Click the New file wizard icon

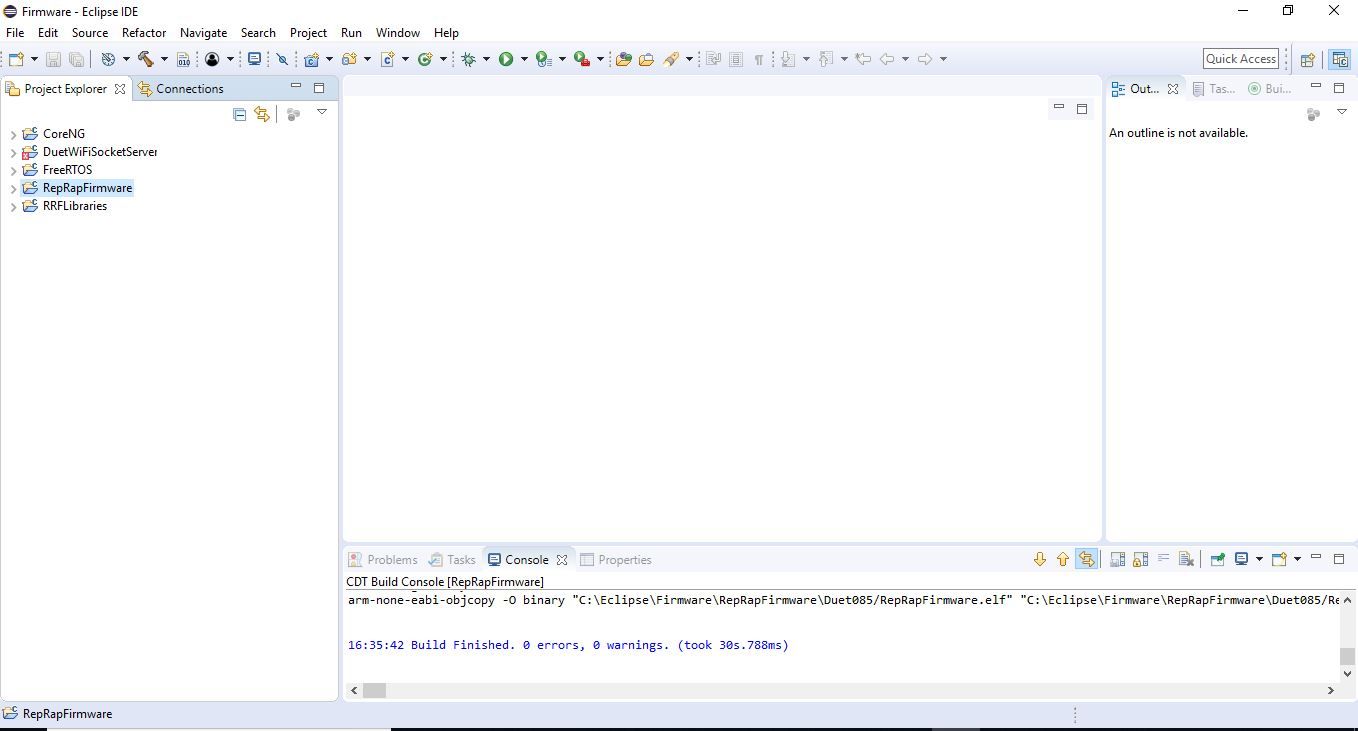pos(15,59)
